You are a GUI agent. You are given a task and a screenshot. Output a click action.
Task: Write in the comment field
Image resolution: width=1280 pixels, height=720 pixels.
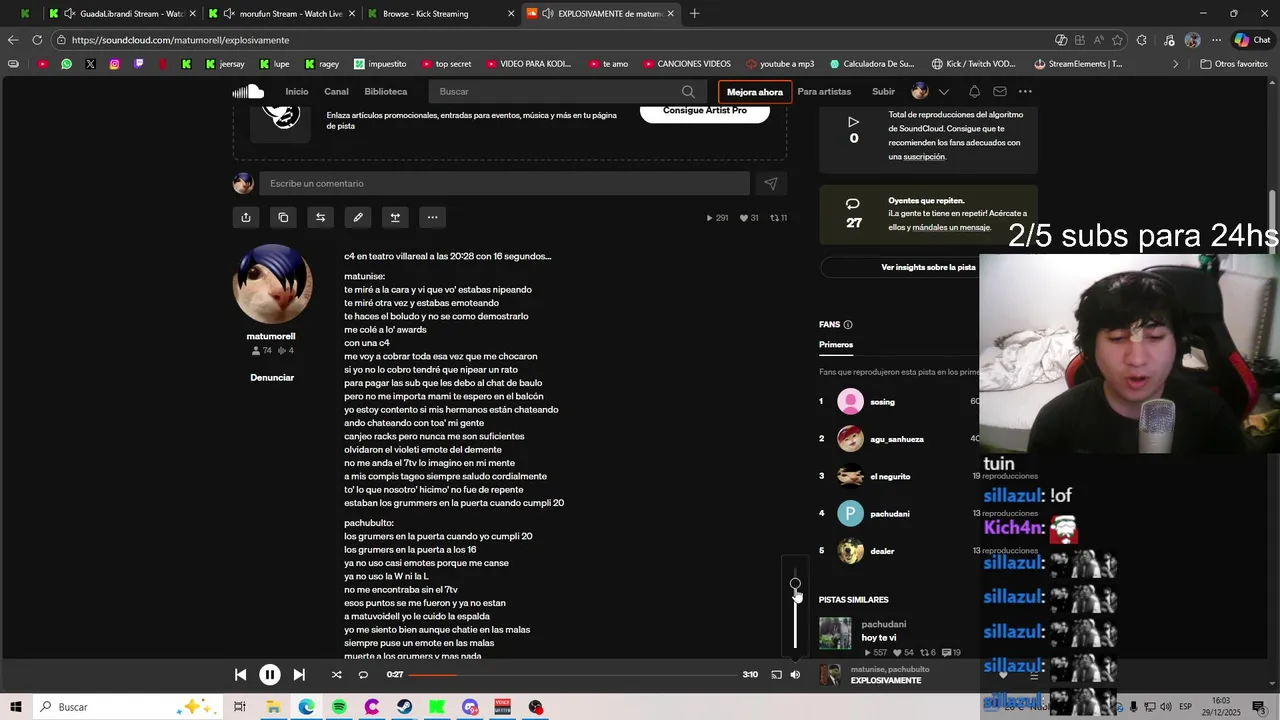pyautogui.click(x=504, y=184)
